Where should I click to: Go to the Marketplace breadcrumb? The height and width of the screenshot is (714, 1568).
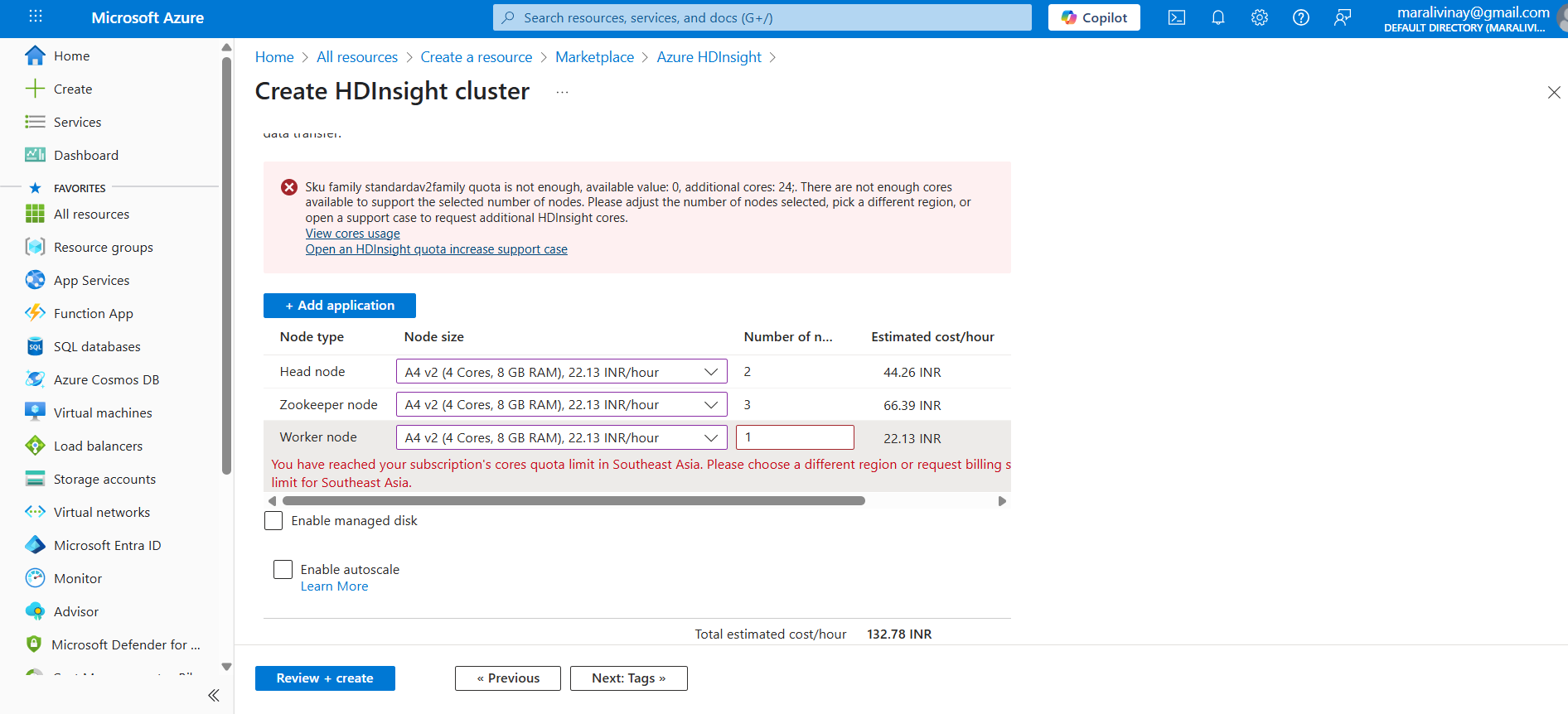(x=595, y=57)
